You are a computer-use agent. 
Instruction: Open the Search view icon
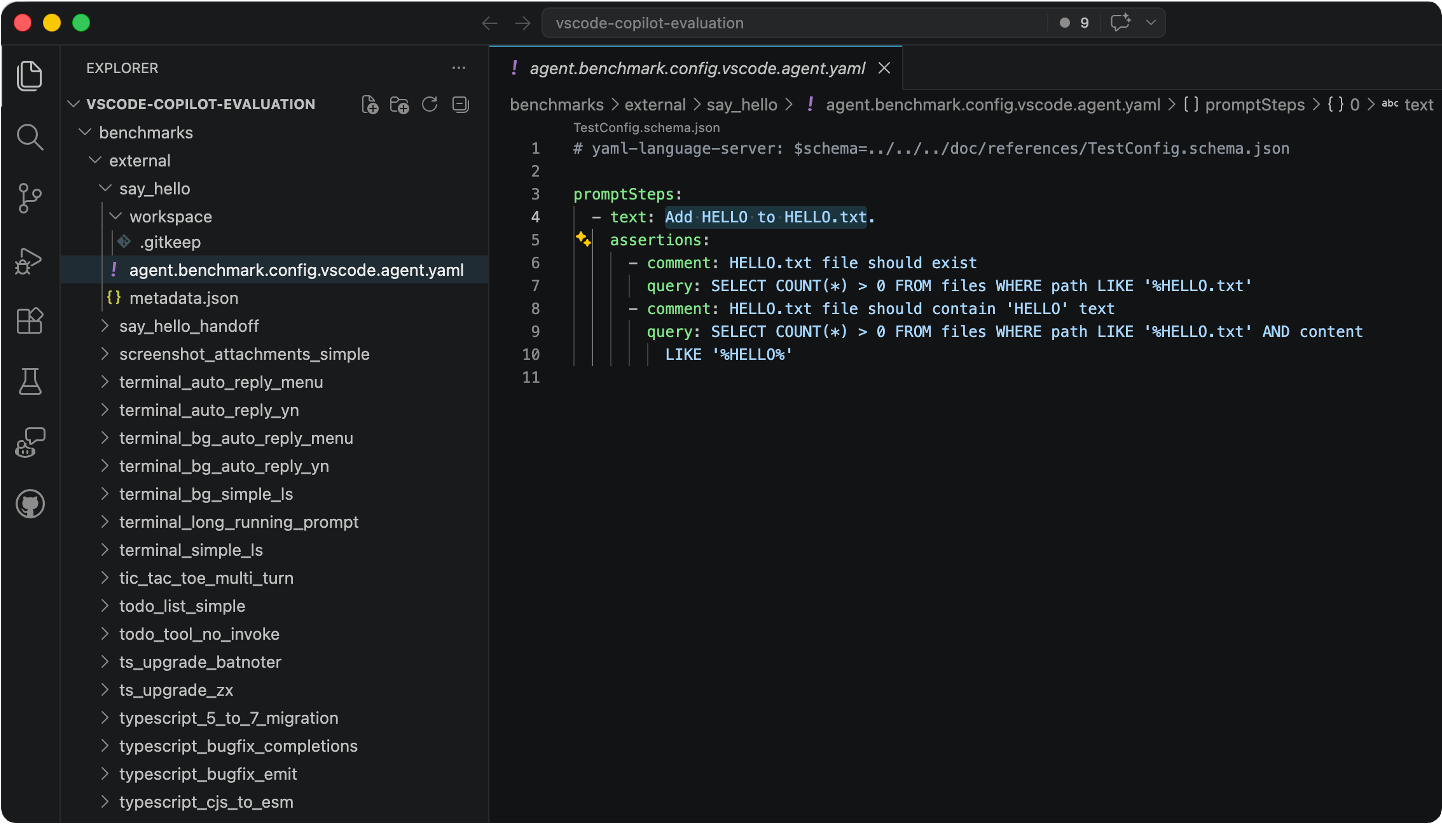pos(30,137)
